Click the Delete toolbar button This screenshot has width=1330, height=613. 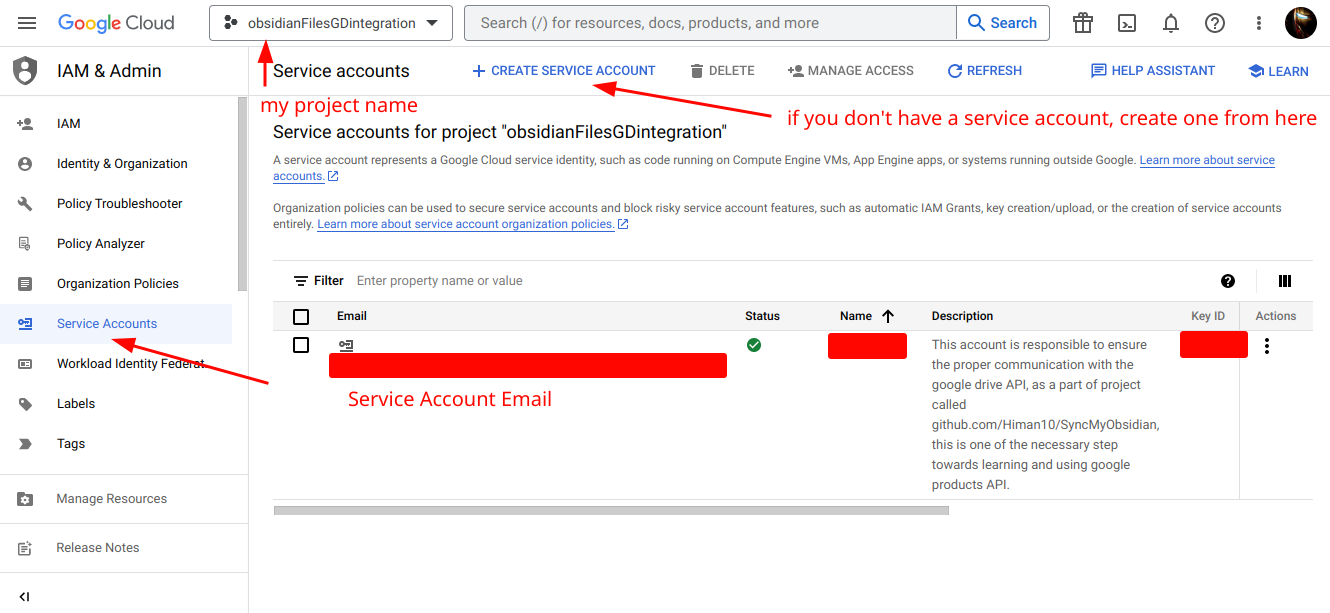point(722,71)
